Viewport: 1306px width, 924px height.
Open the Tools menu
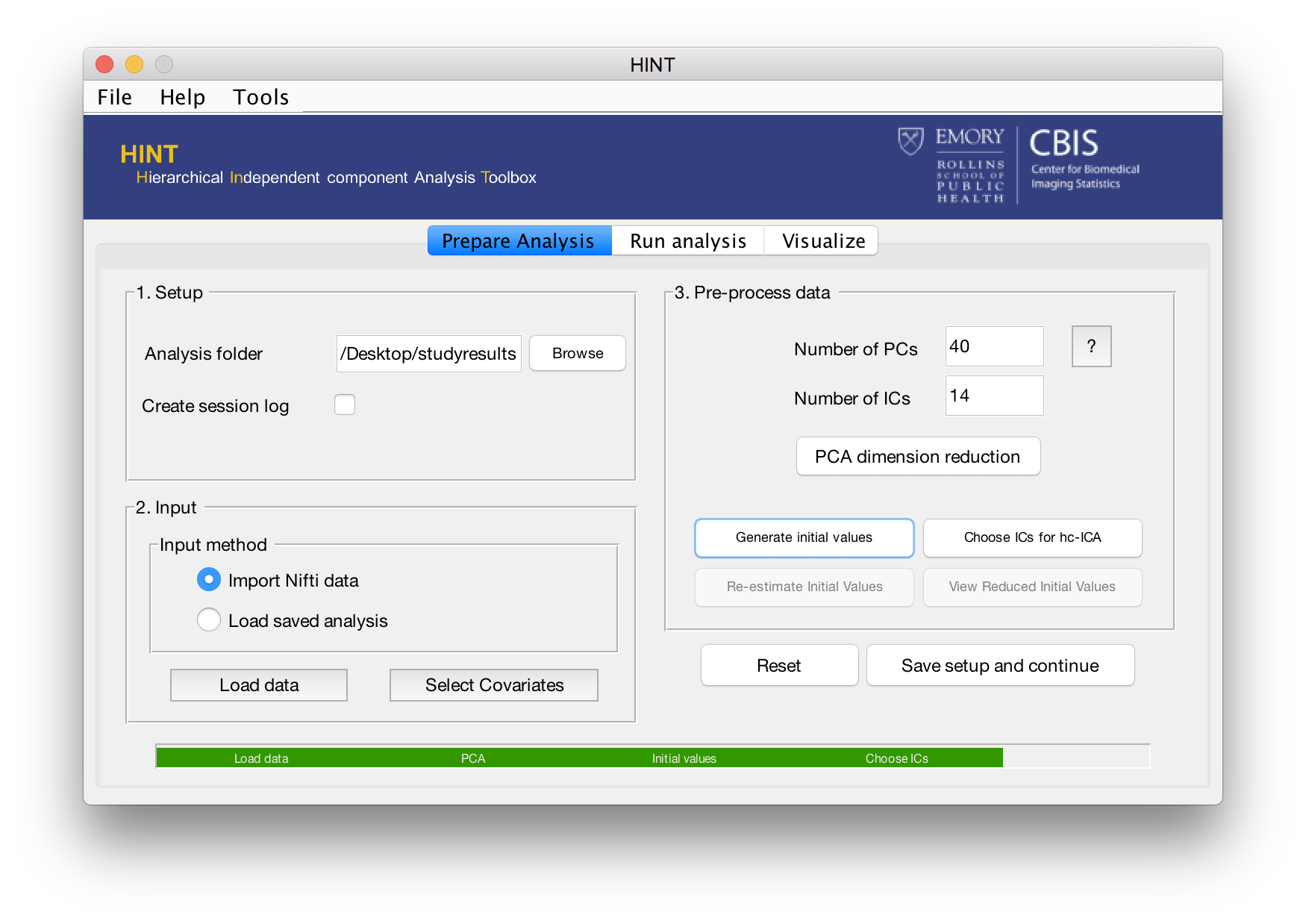pyautogui.click(x=260, y=97)
